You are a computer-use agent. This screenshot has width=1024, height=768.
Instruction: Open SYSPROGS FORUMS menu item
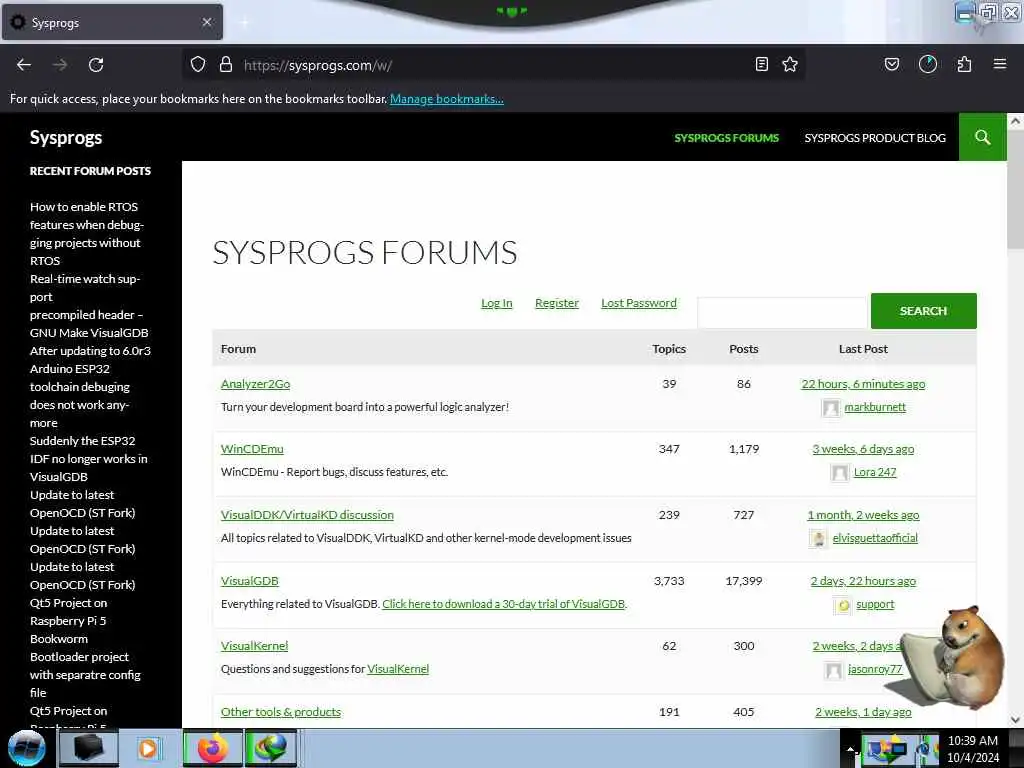coord(726,138)
